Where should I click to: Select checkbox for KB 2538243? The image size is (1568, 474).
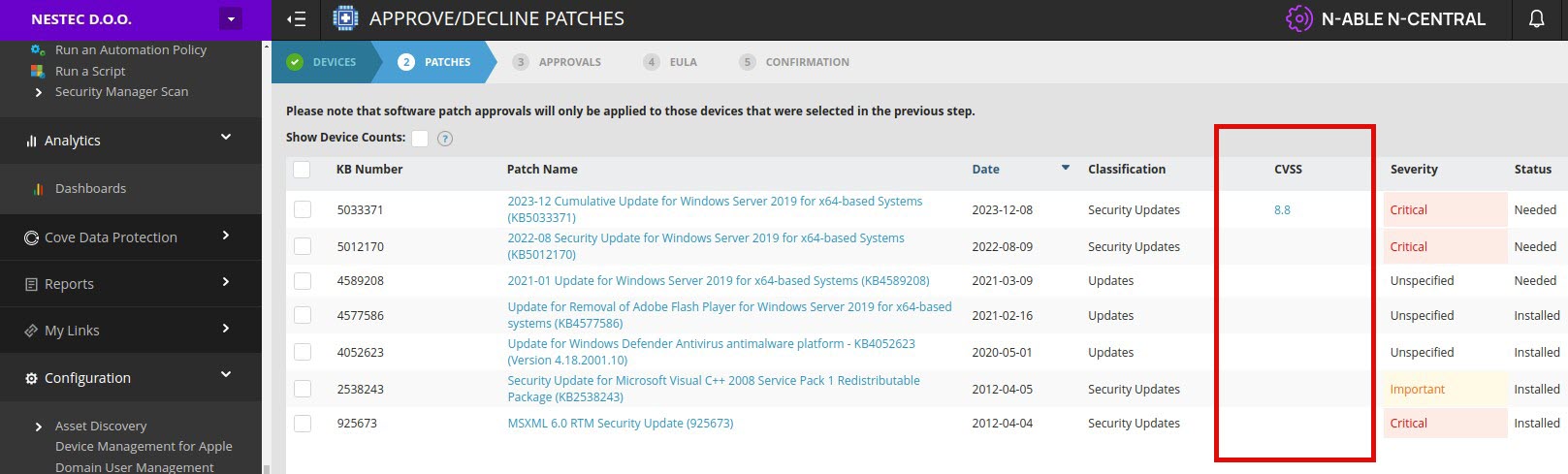[x=303, y=389]
